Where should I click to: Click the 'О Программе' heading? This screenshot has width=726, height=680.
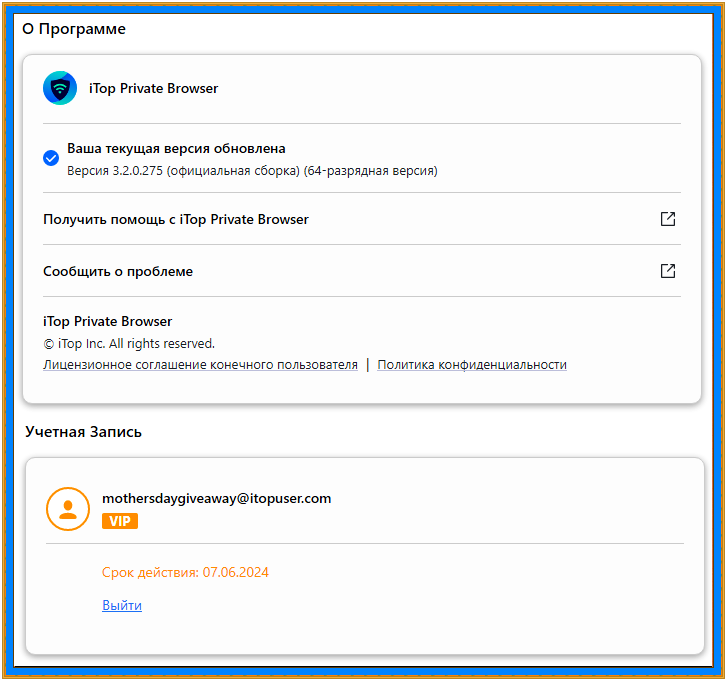tap(74, 29)
